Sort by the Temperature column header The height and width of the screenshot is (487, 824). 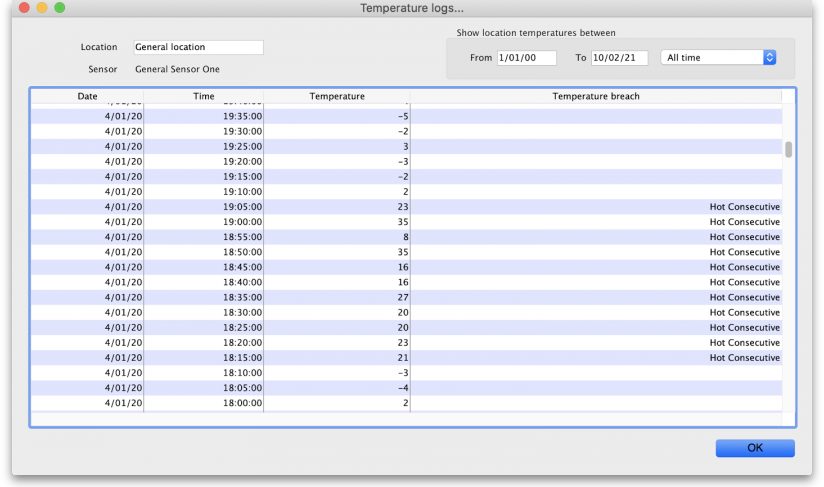(x=336, y=96)
